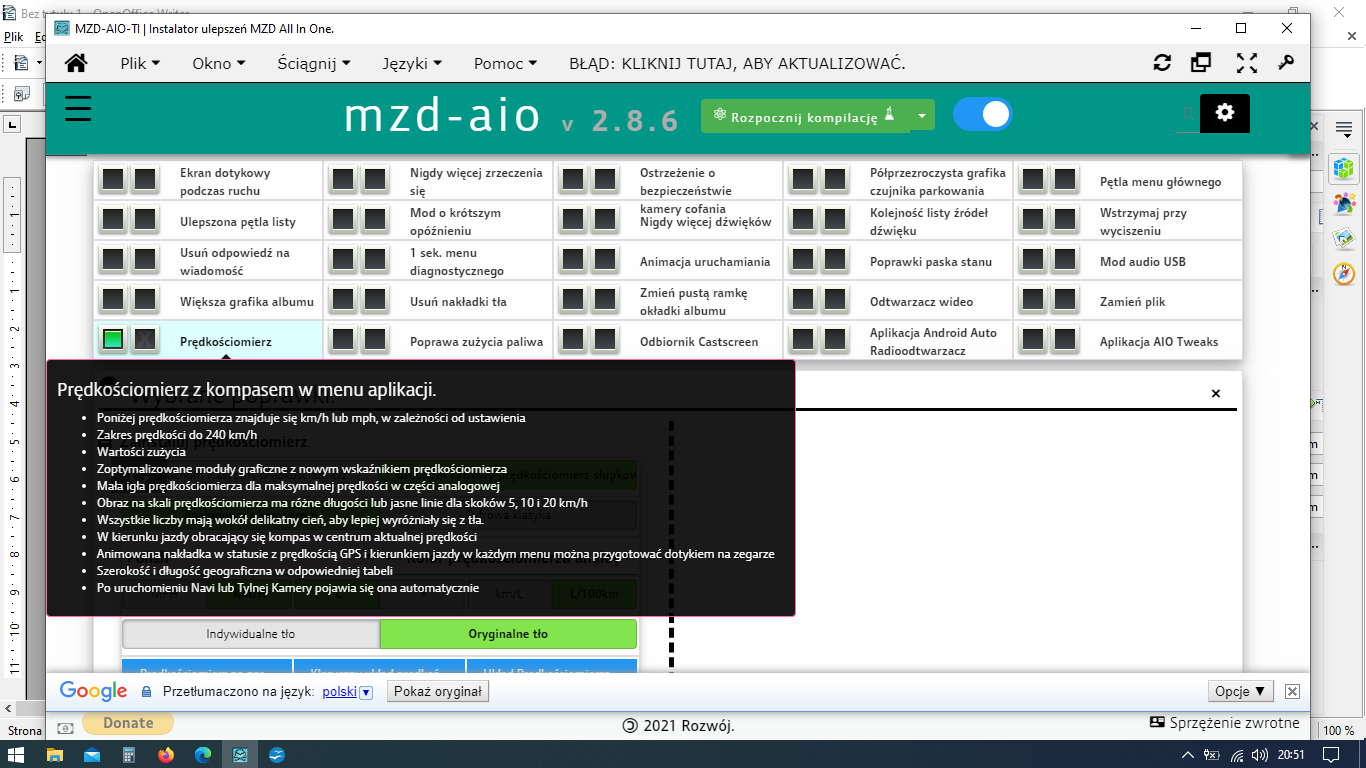This screenshot has width=1366, height=768.
Task: Open the Opcje dropdown in the translate bar
Action: pos(1241,691)
